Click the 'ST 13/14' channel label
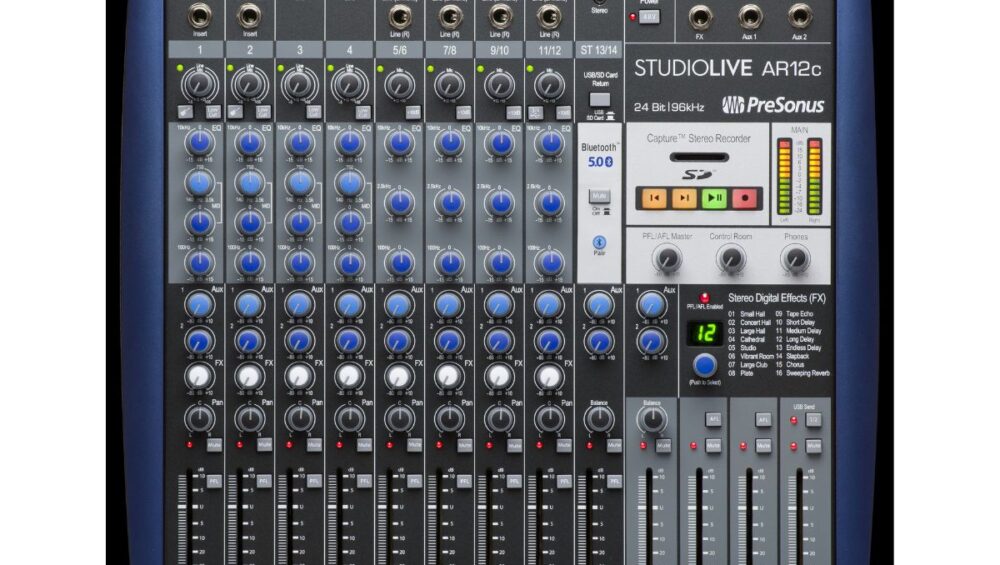 599,50
